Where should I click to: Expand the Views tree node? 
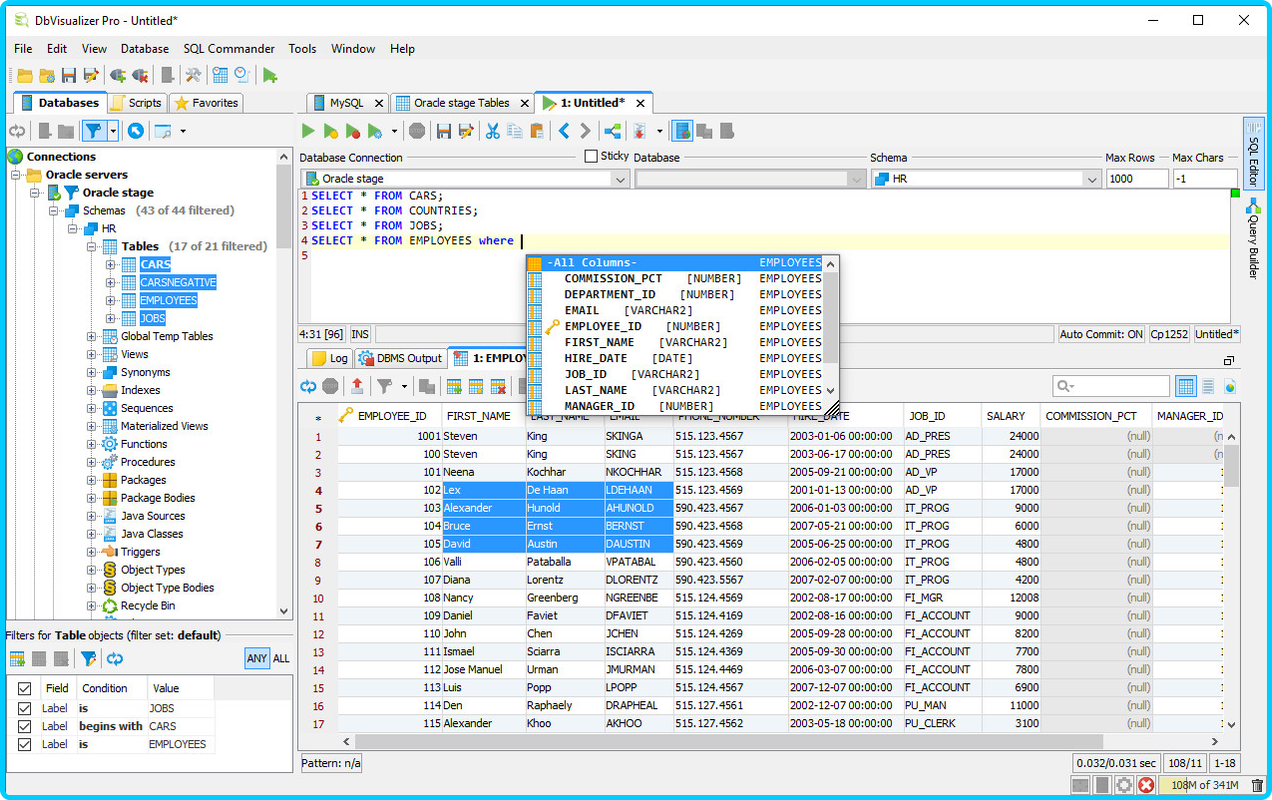point(91,354)
